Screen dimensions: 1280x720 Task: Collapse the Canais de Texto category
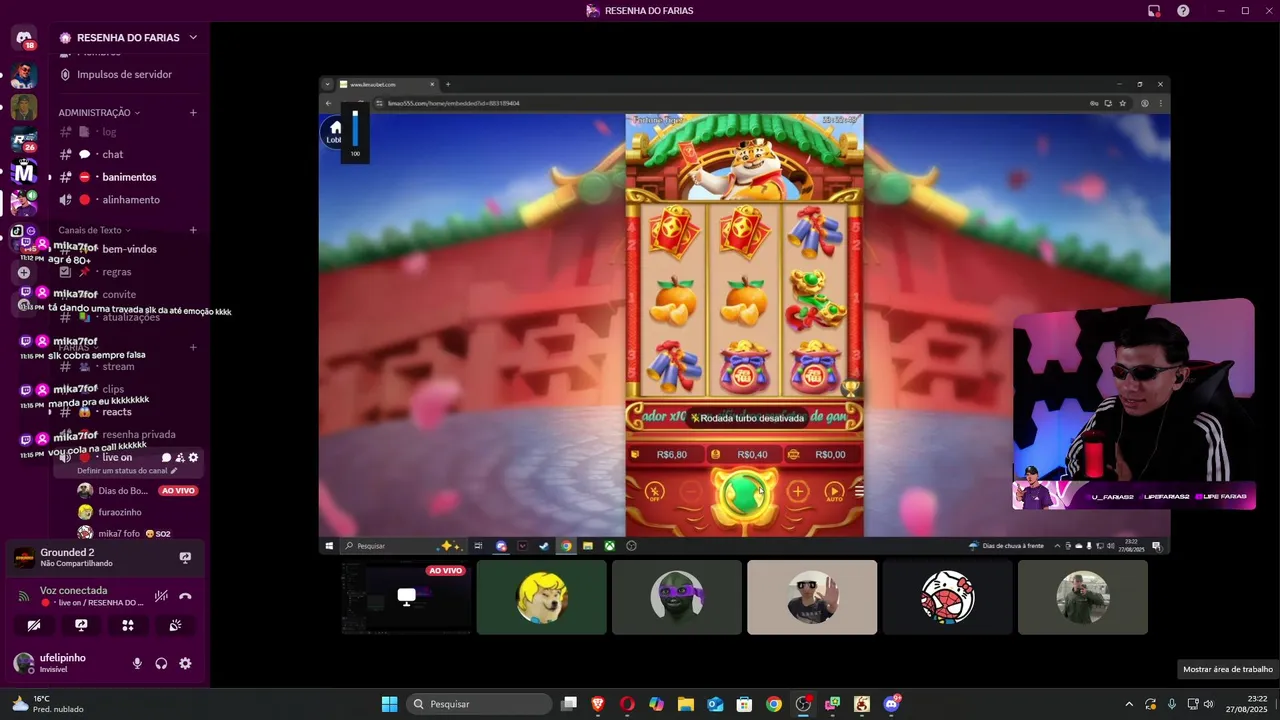point(94,230)
